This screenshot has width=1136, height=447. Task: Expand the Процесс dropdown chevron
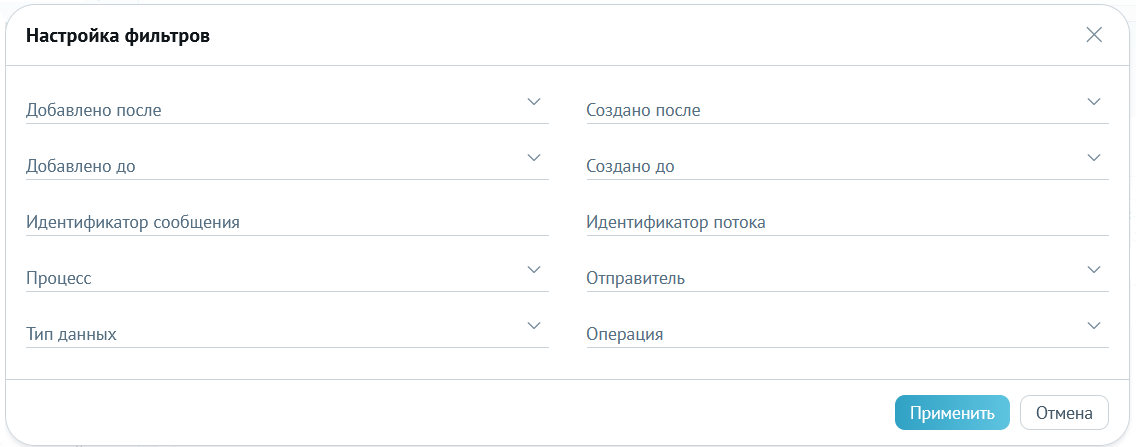click(x=534, y=270)
